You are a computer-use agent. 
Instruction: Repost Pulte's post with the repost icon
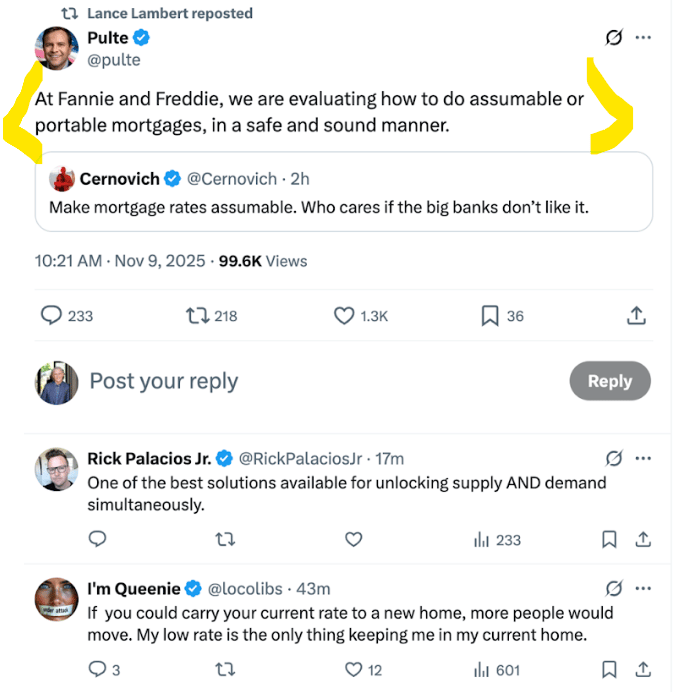pyautogui.click(x=199, y=316)
